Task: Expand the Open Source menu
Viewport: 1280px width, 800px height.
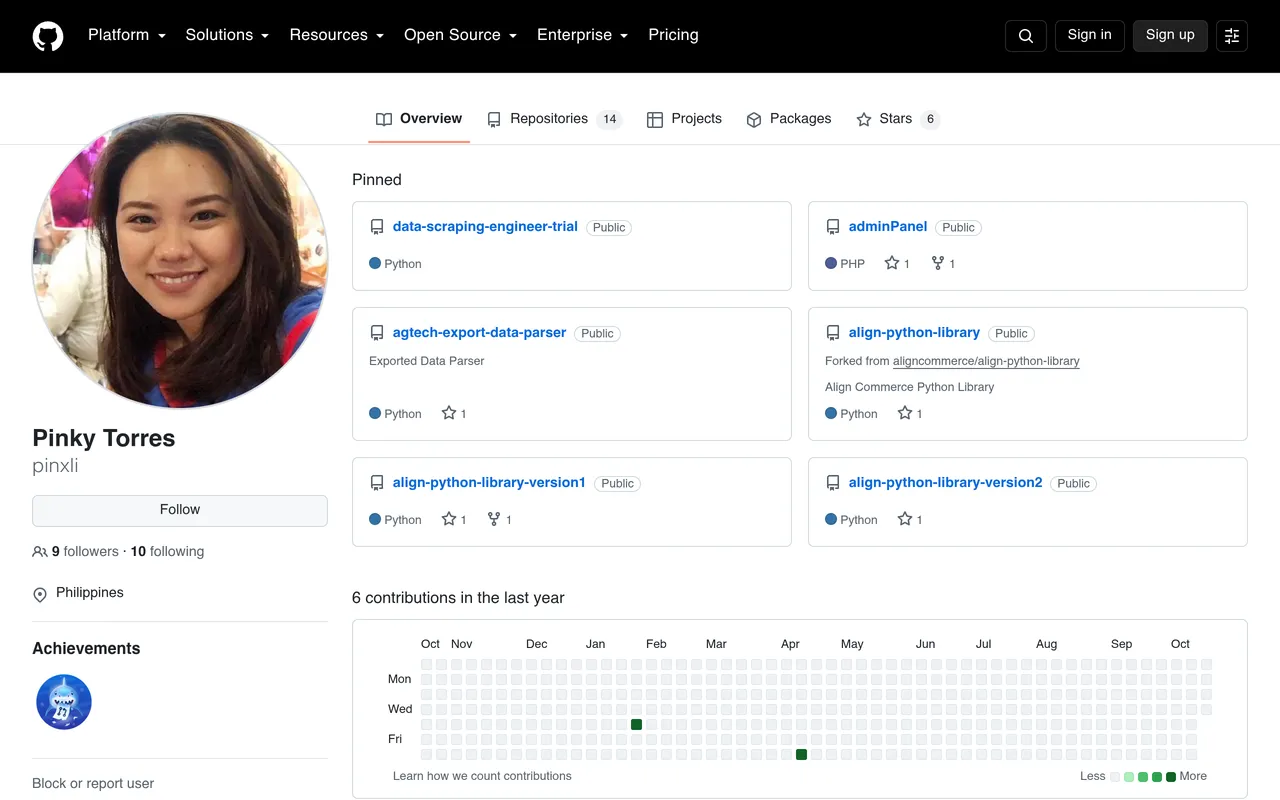Action: pyautogui.click(x=460, y=35)
